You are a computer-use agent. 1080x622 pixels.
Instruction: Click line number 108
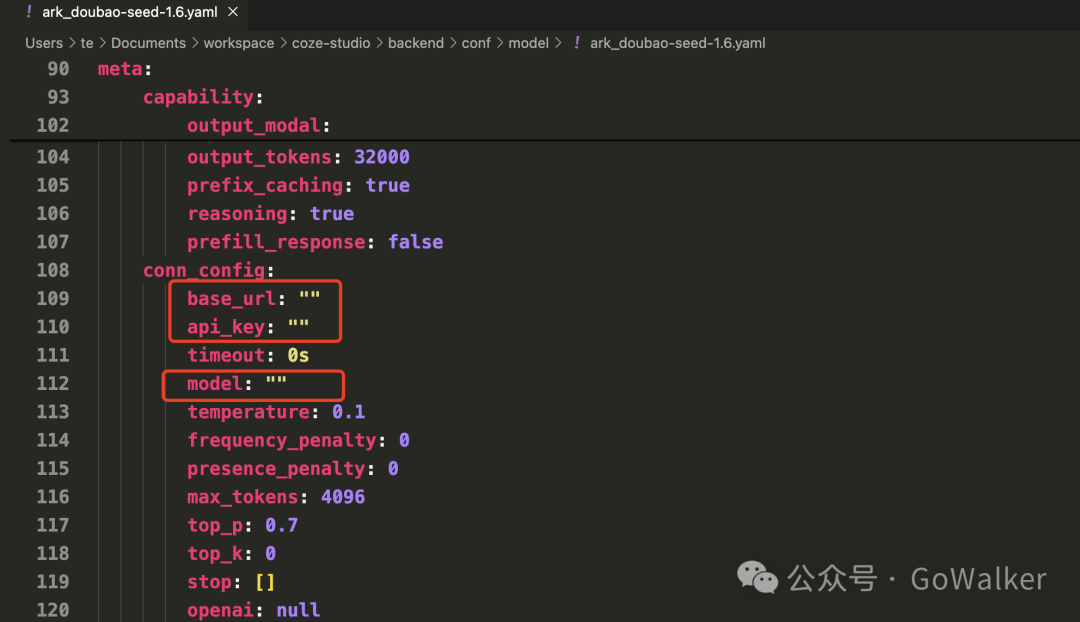53,270
